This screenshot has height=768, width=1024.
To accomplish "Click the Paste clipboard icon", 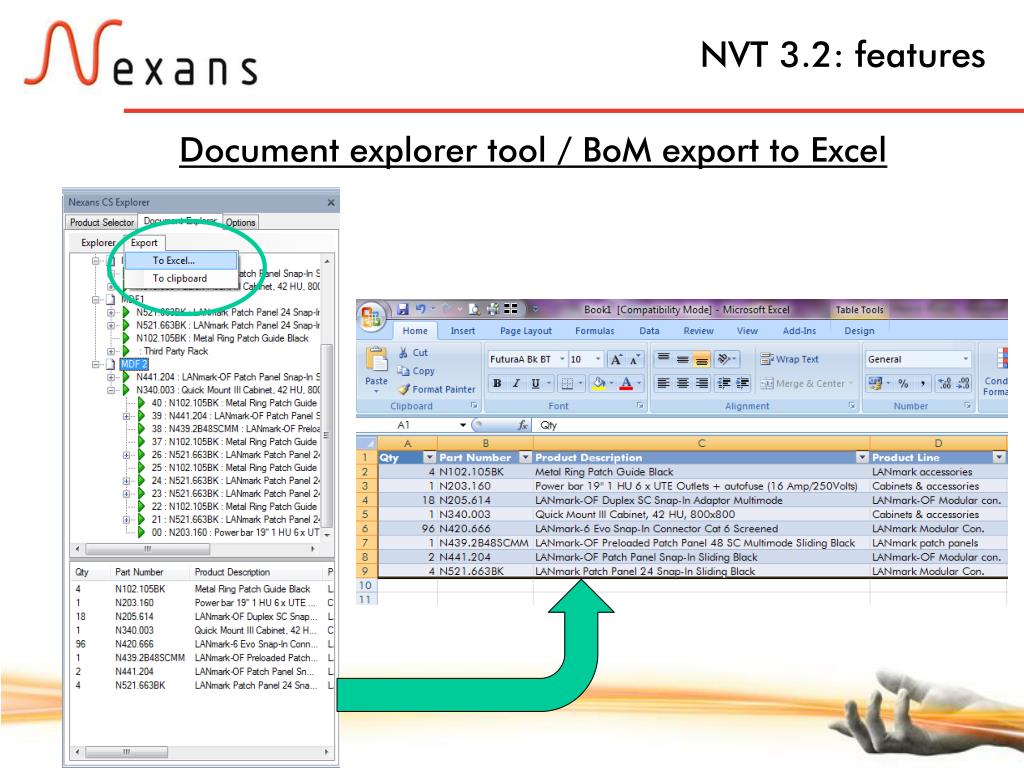I will click(x=376, y=360).
